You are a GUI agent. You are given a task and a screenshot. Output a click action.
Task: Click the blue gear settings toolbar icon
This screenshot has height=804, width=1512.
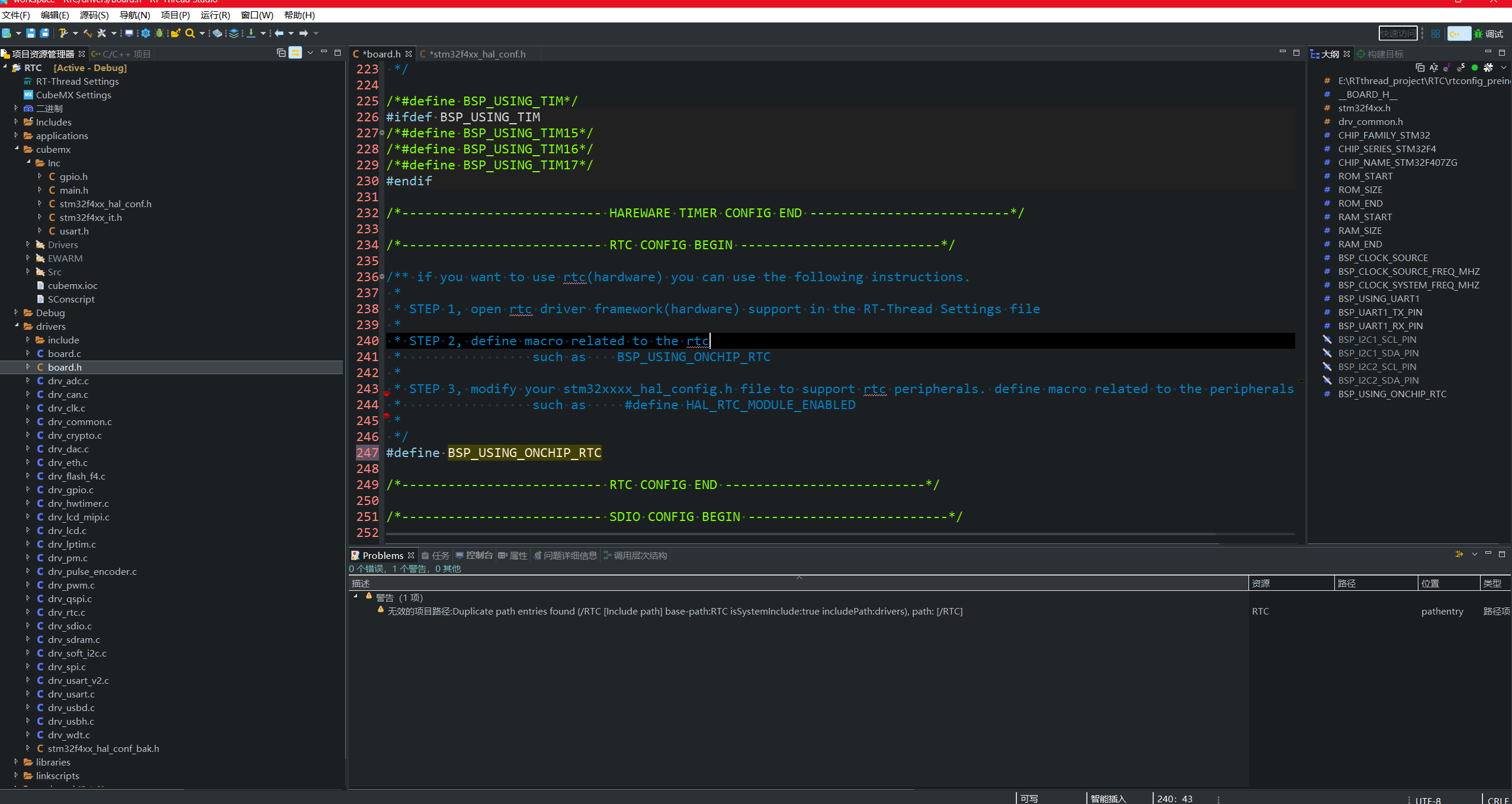pyautogui.click(x=146, y=33)
